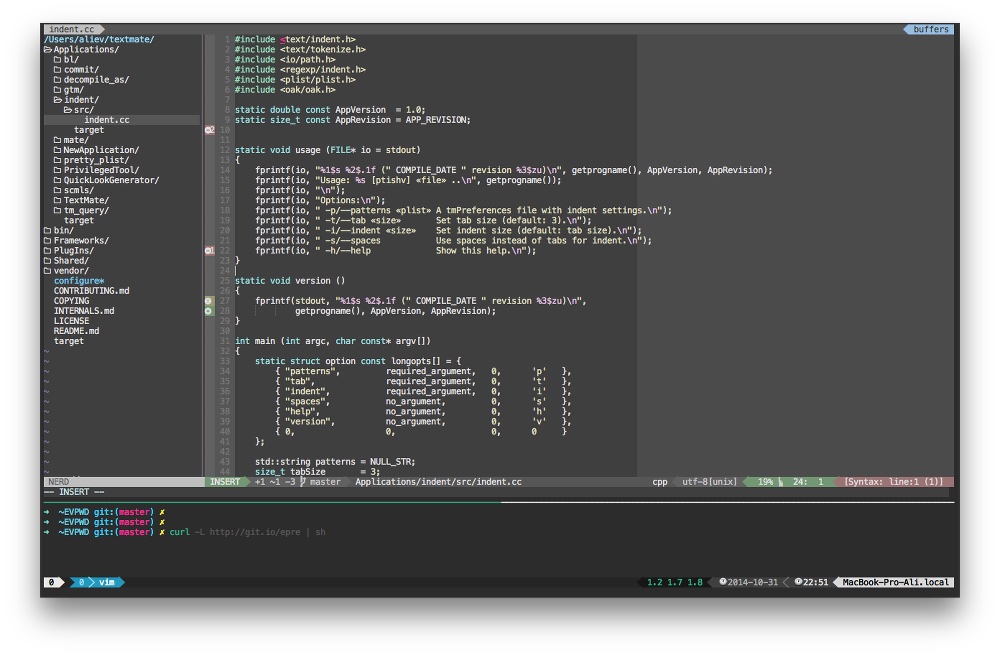Click the folder icon beside bl/
This screenshot has width=1000, height=655.
(57, 59)
